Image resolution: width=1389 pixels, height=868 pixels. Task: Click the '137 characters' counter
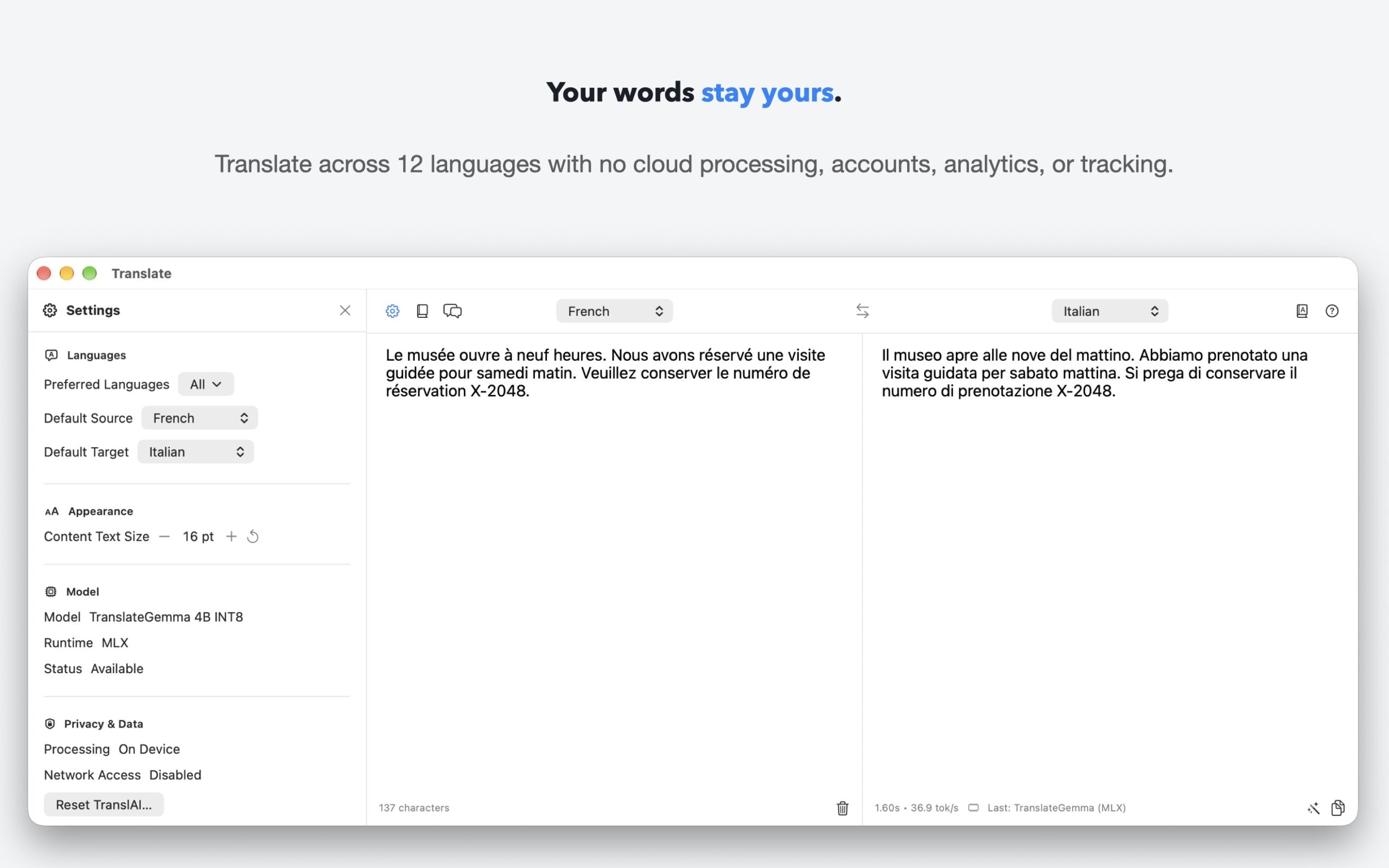point(414,808)
